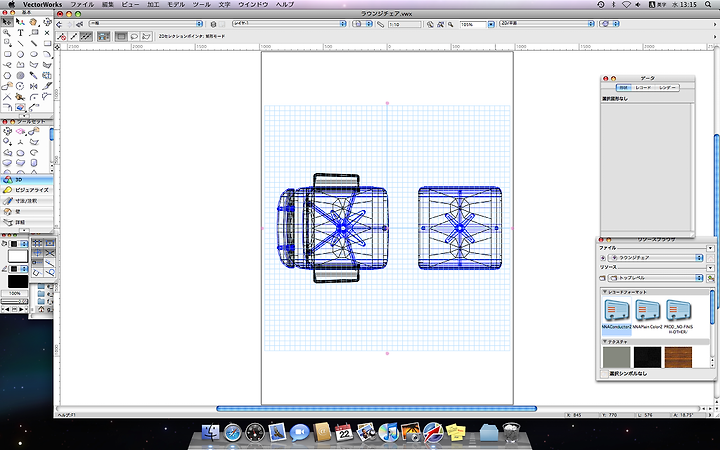The height and width of the screenshot is (450, 720).
Task: Select the Oval tool
Action: [34, 54]
